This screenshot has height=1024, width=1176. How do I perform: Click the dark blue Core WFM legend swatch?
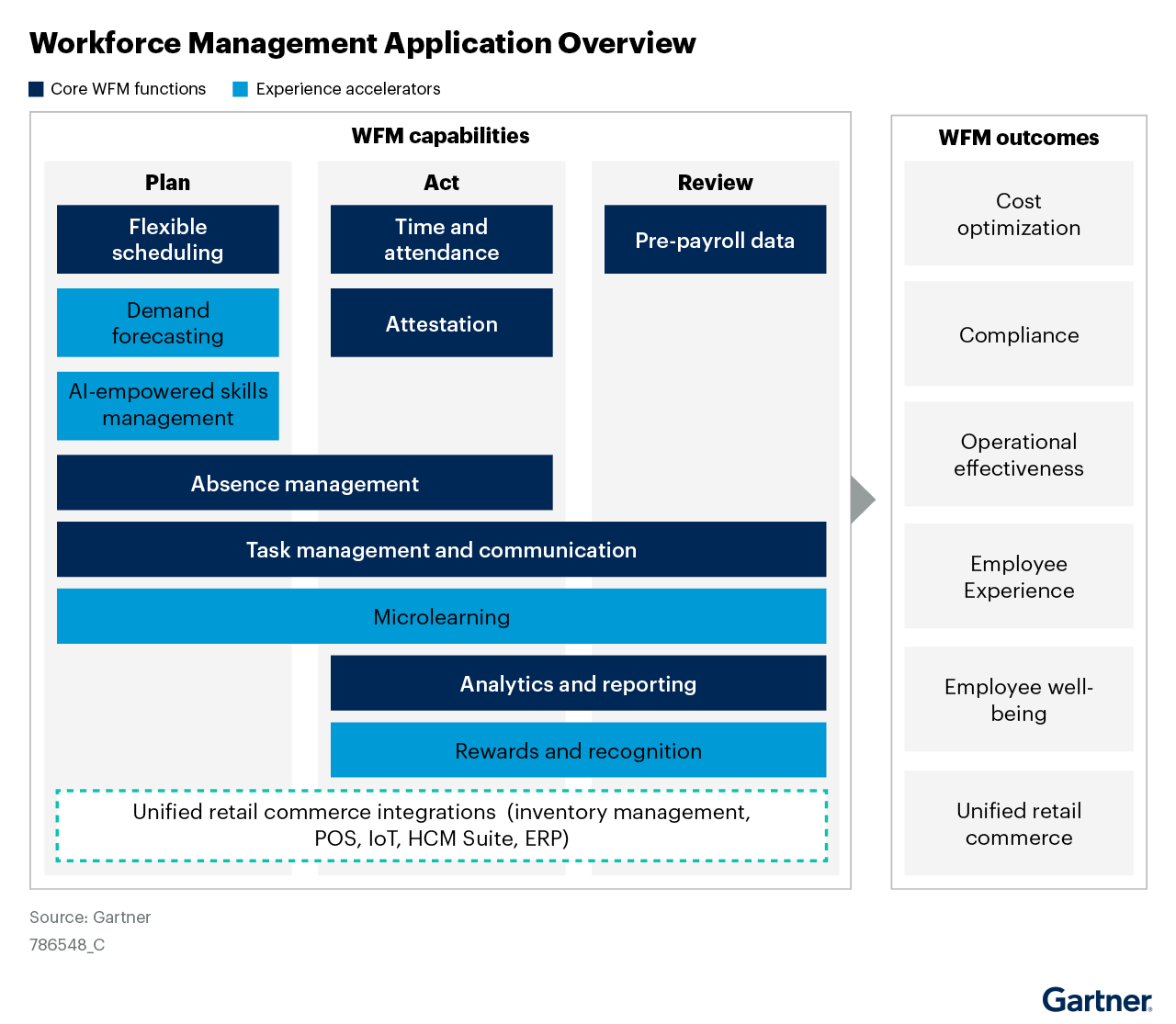37,89
